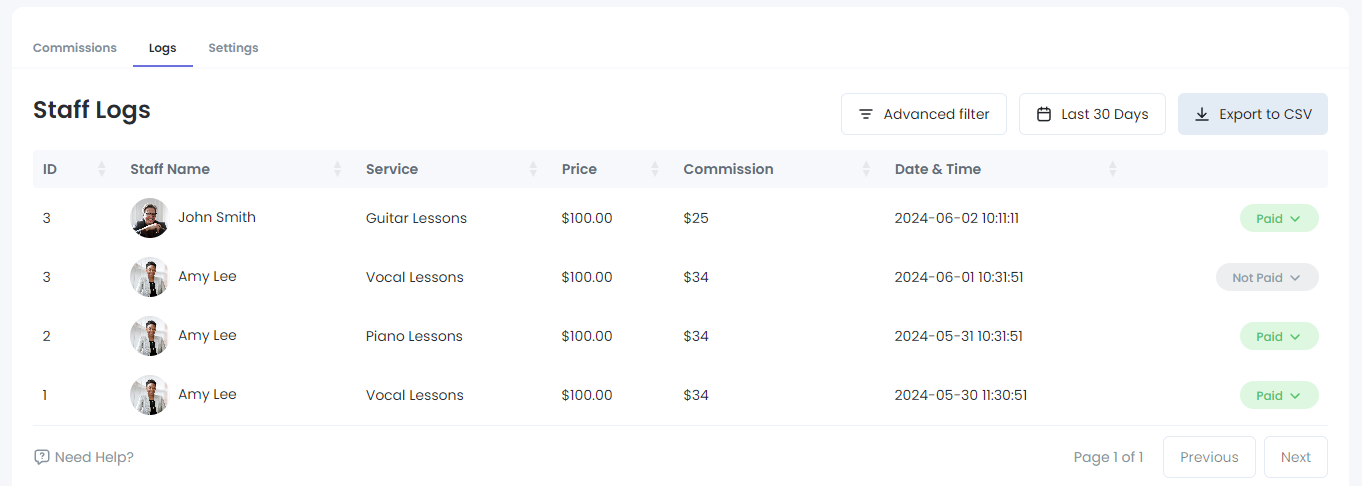Select the Logs tab
This screenshot has width=1362, height=486.
(x=162, y=48)
